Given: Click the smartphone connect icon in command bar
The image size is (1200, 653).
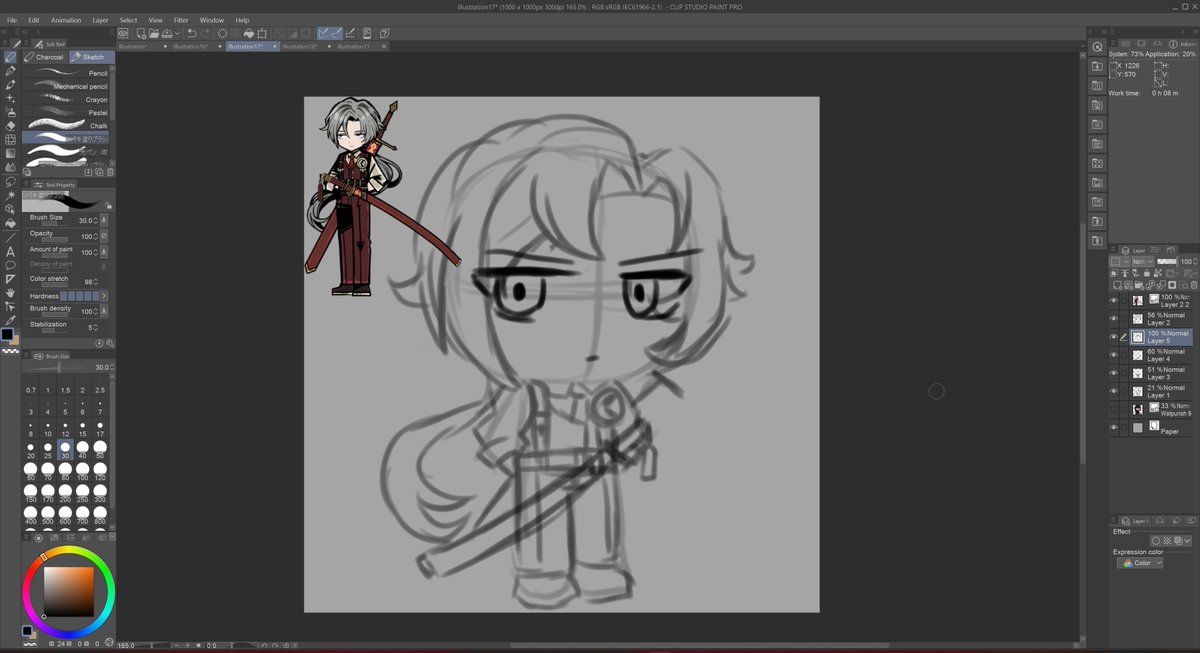Looking at the screenshot, I should click(x=369, y=33).
